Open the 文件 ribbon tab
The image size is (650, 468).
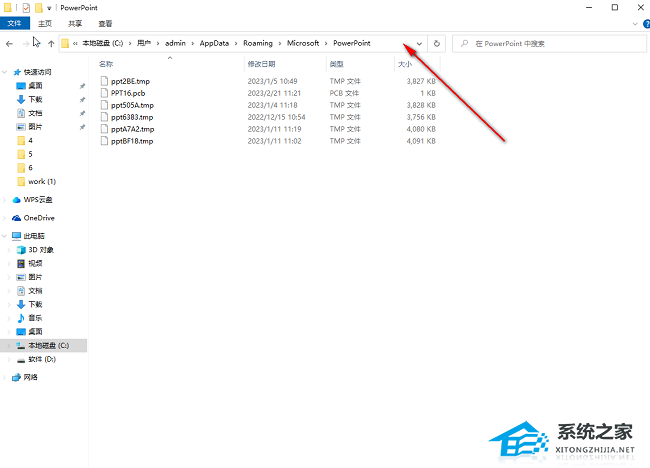15,23
